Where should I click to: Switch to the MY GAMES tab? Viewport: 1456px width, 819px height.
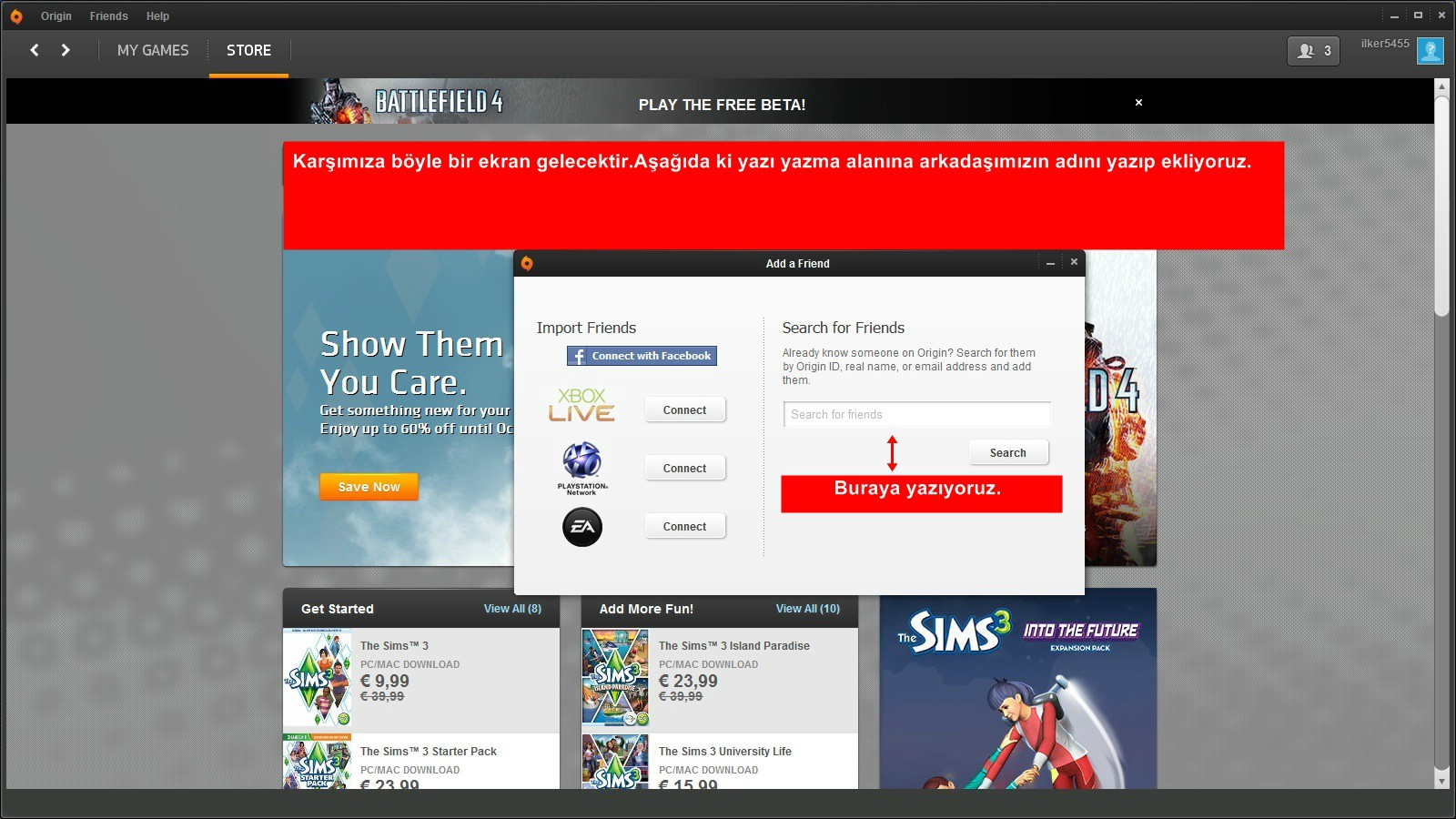tap(153, 50)
